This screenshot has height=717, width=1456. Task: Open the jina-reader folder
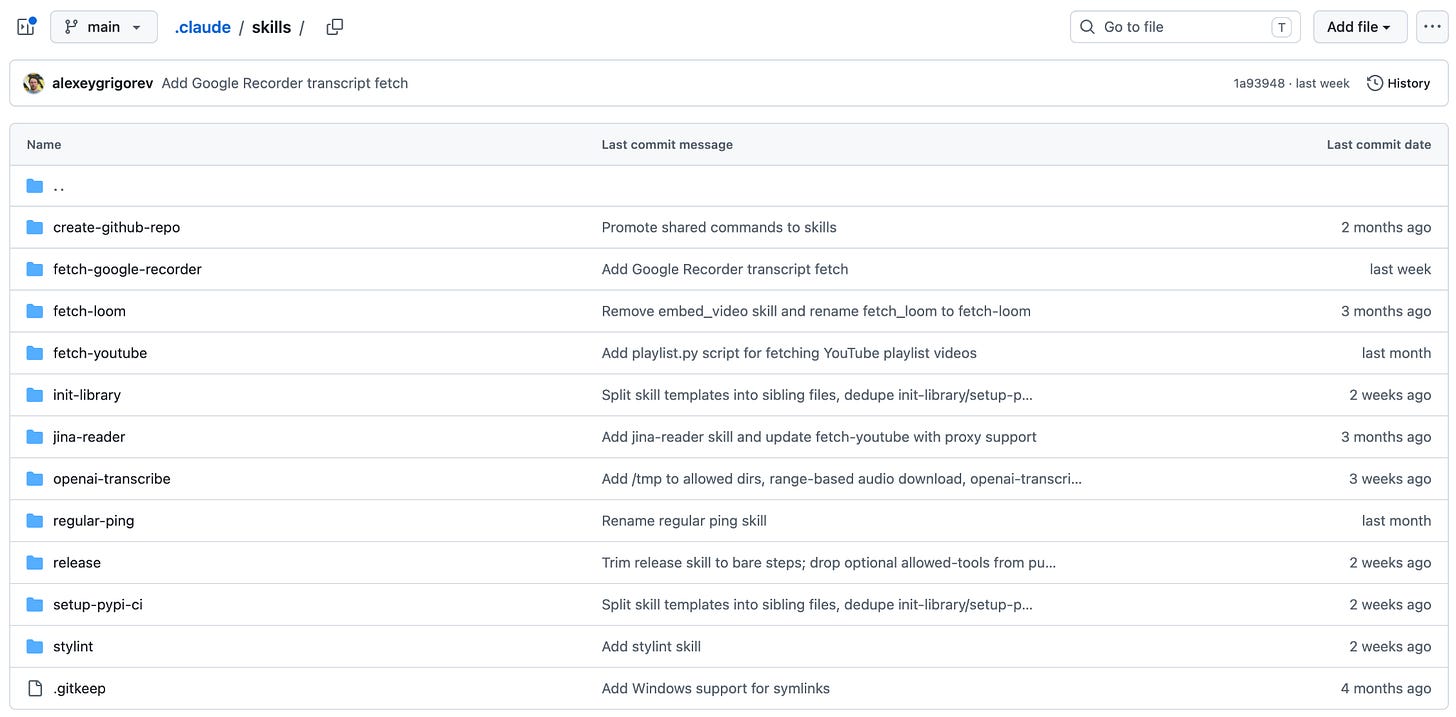point(89,437)
